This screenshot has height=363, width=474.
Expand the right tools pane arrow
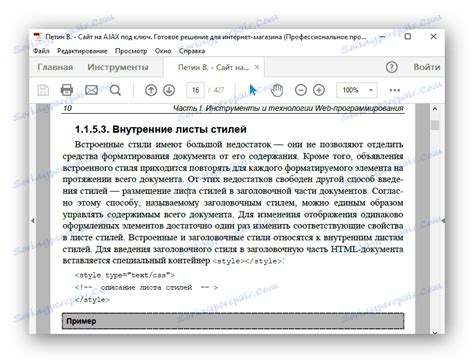click(443, 220)
